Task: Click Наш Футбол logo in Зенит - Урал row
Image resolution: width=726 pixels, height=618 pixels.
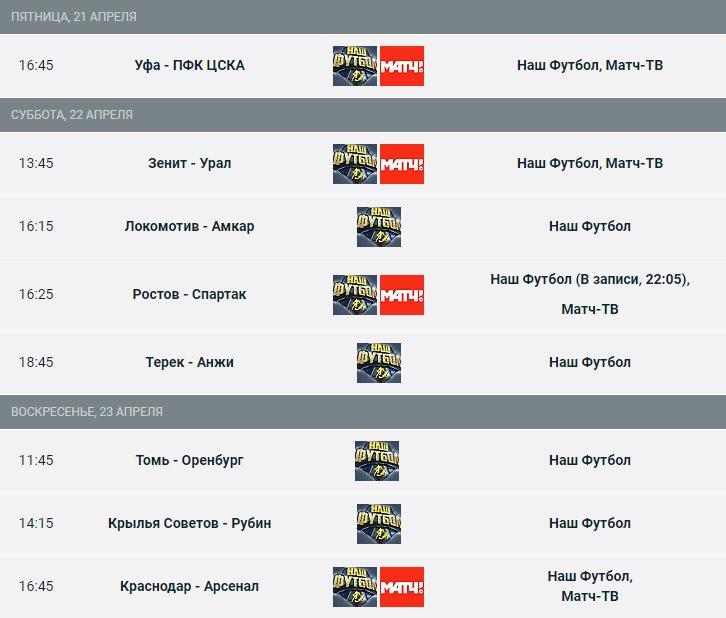Action: click(355, 163)
